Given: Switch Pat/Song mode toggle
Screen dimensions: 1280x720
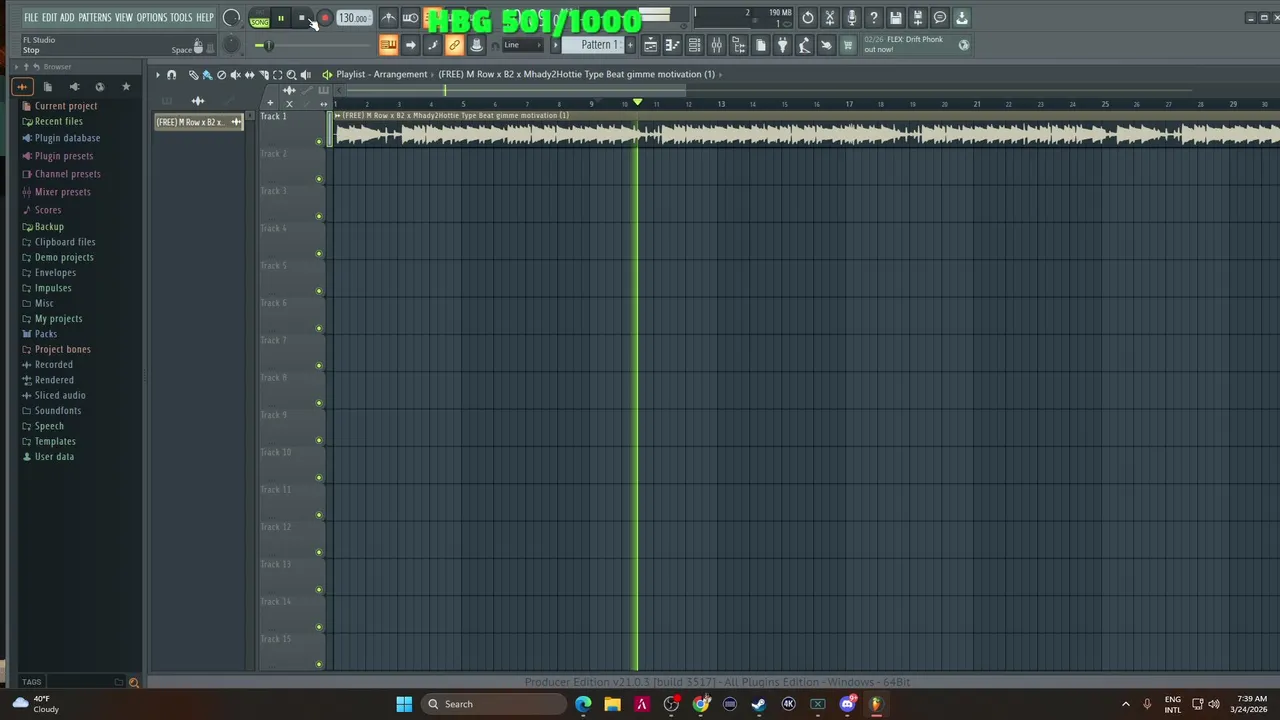Looking at the screenshot, I should click(259, 18).
